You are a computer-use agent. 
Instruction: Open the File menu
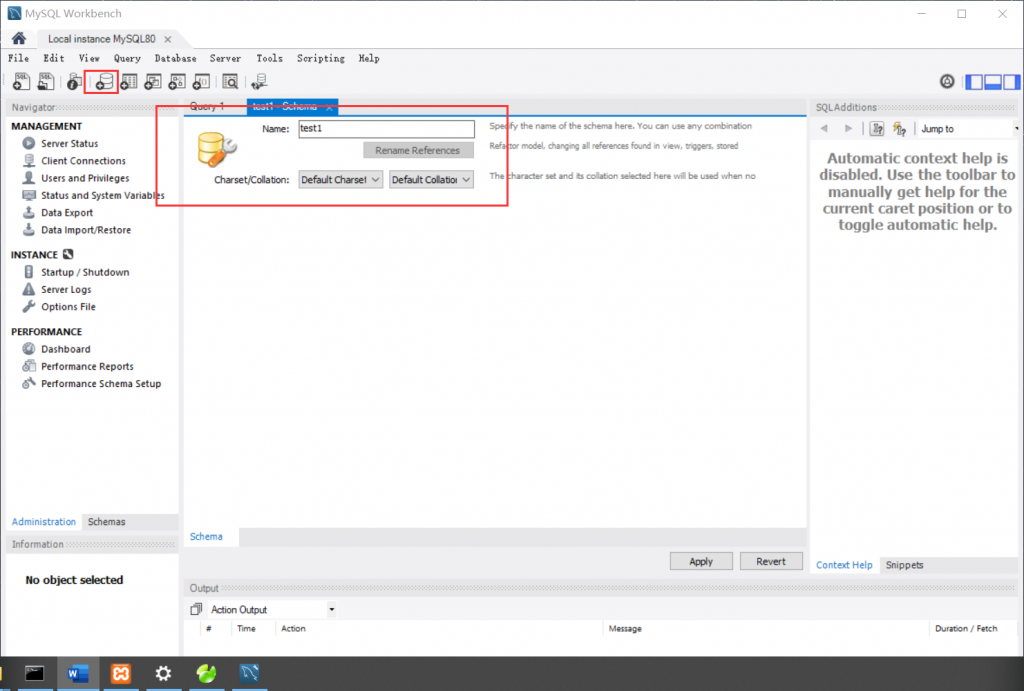coord(18,58)
